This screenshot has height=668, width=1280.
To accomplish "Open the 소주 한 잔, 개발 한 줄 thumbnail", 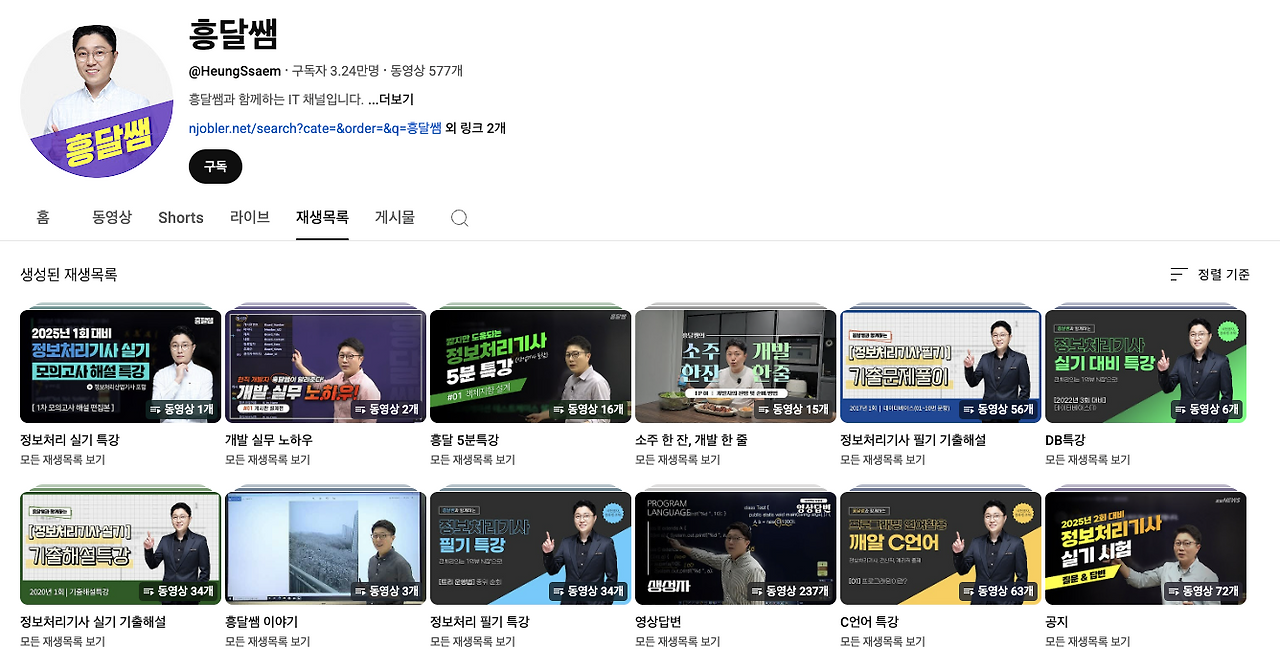I will (736, 366).
